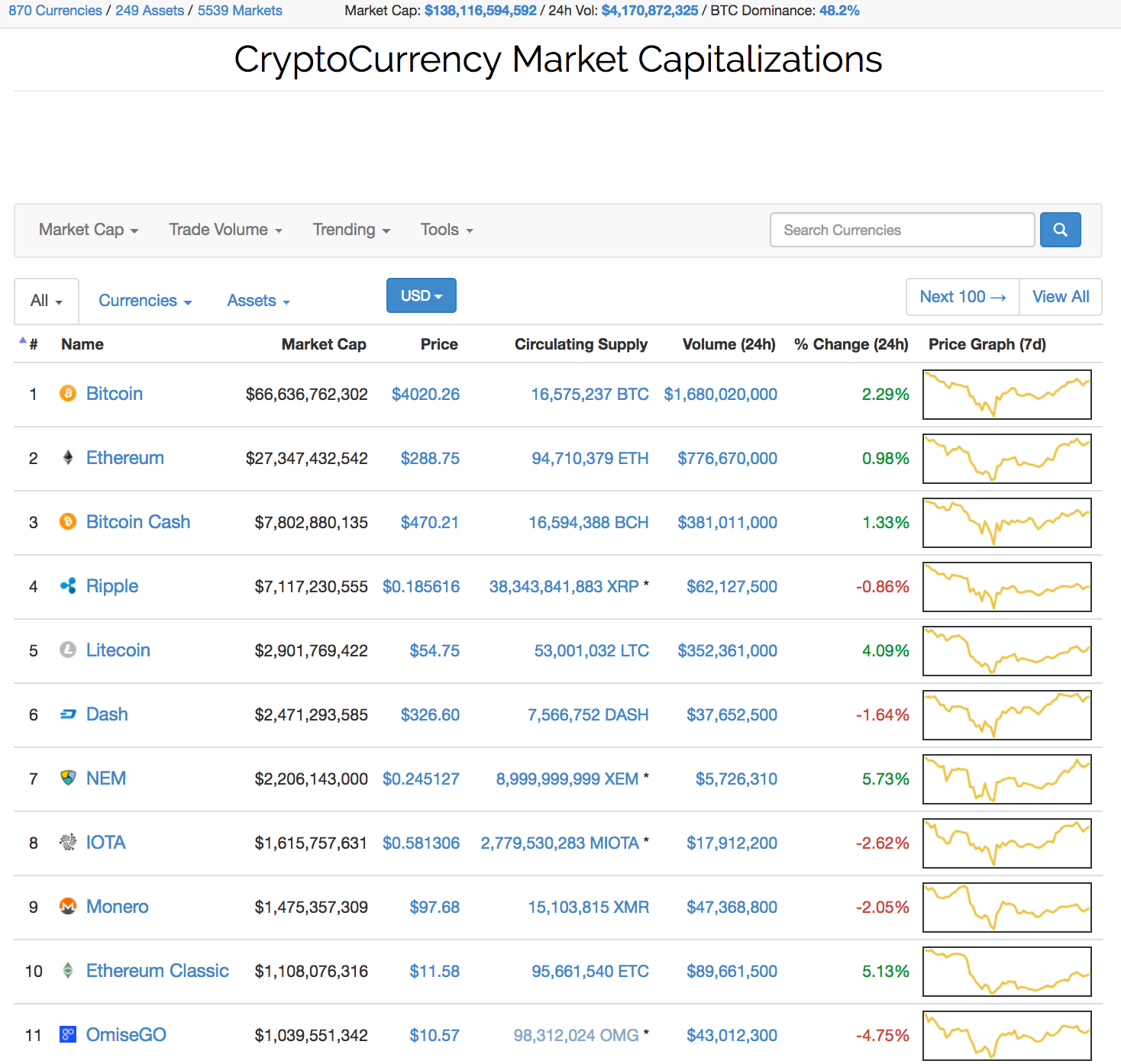Viewport: 1121px width, 1064px height.
Task: Open the Ethereum currency page link
Action: 125,458
